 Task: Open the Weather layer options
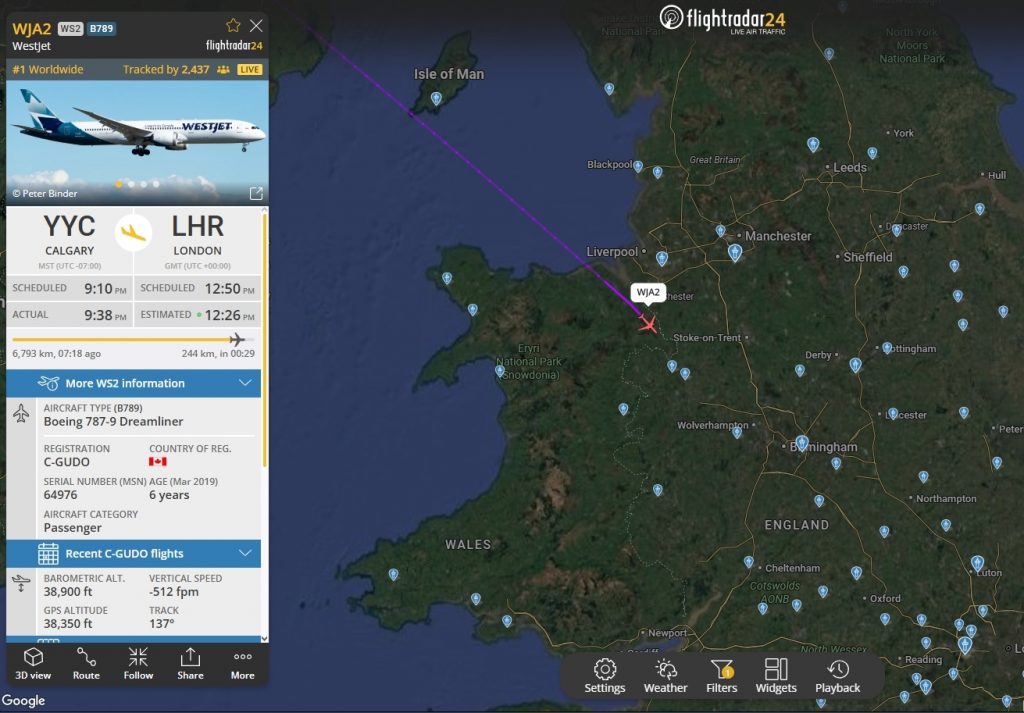[x=665, y=676]
